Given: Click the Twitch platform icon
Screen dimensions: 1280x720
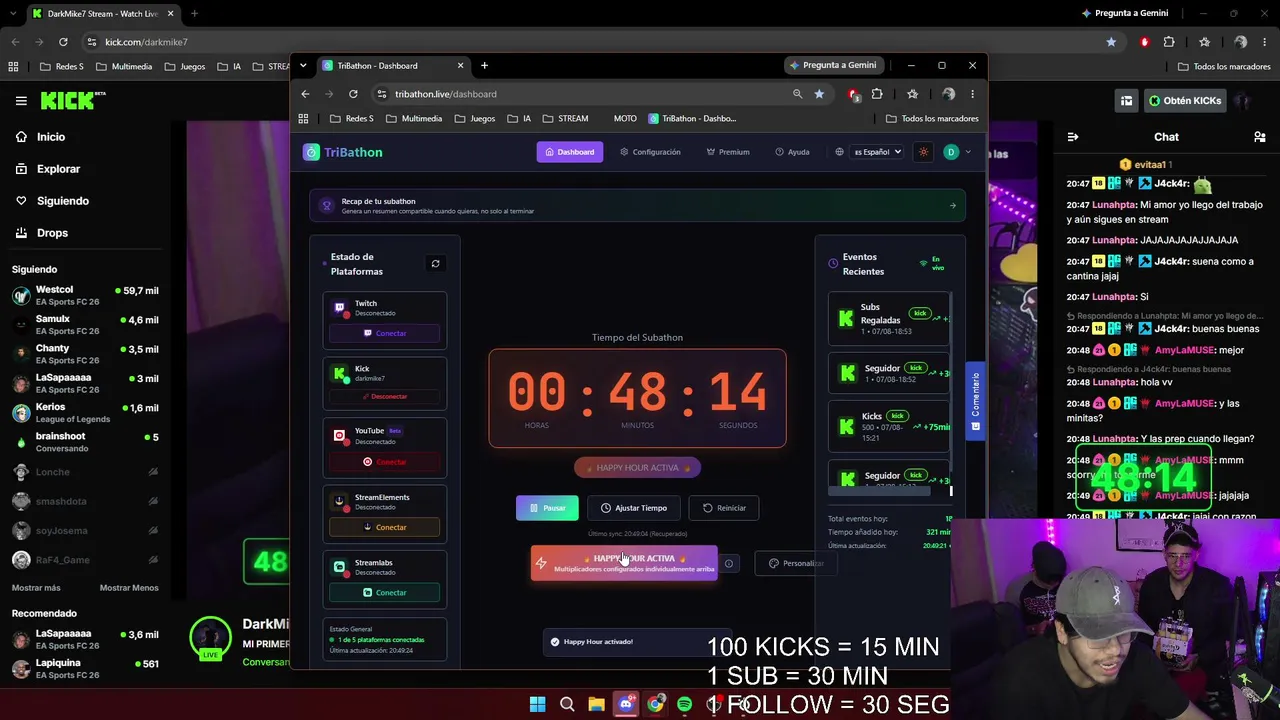Looking at the screenshot, I should click(x=339, y=308).
